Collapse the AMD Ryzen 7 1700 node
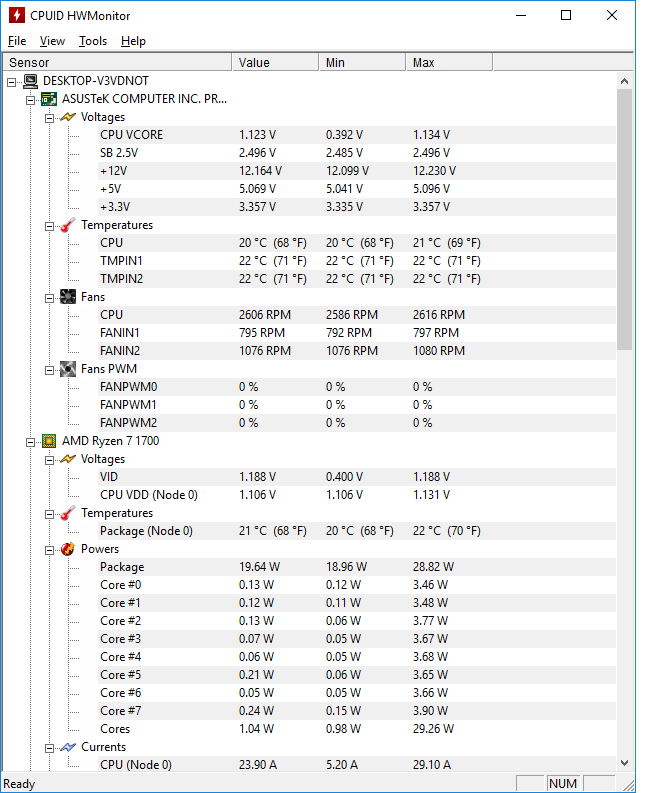Viewport: 648px width, 793px height. coord(30,442)
